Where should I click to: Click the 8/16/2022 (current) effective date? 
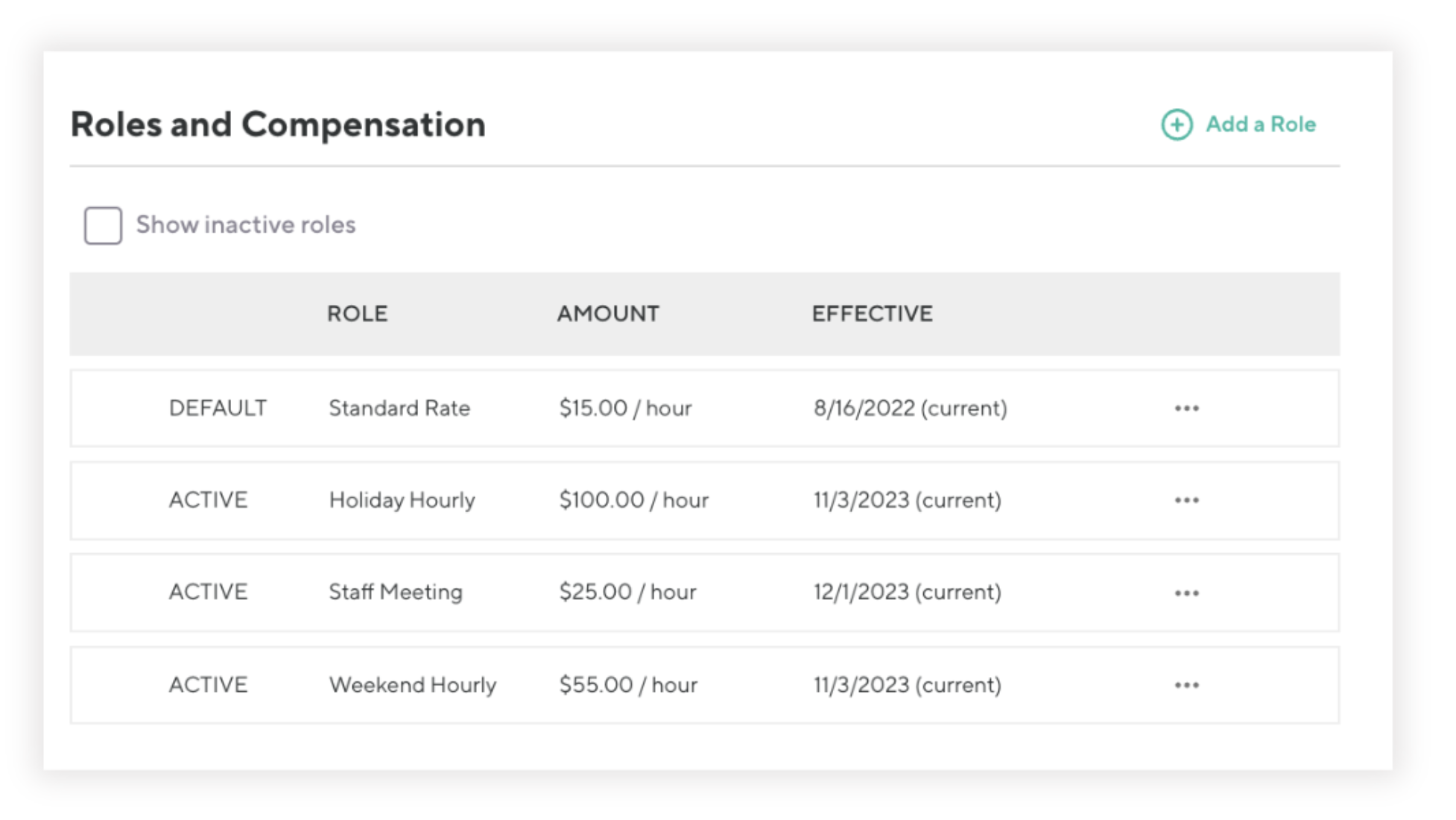910,409
